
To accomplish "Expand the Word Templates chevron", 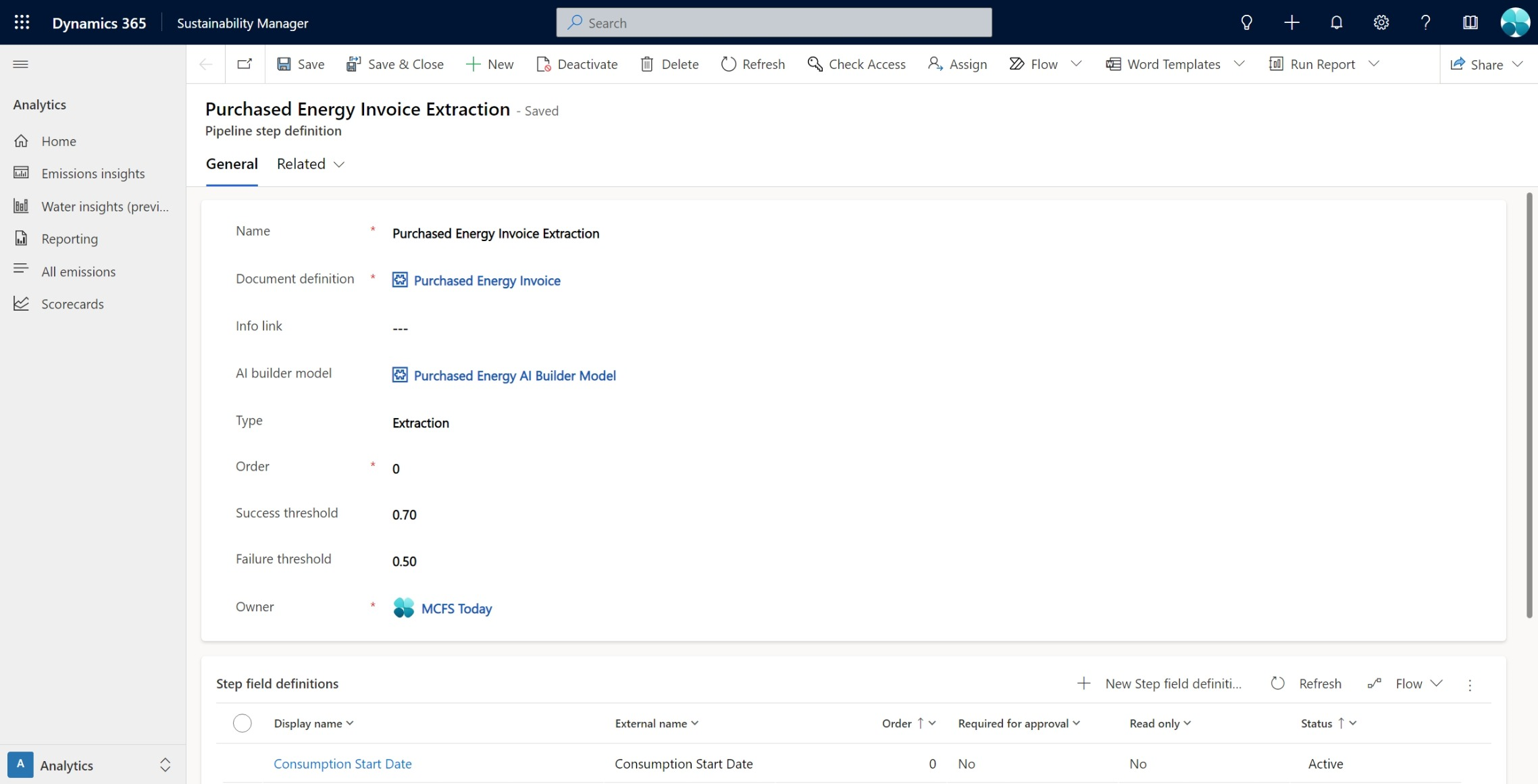I will click(x=1239, y=64).
